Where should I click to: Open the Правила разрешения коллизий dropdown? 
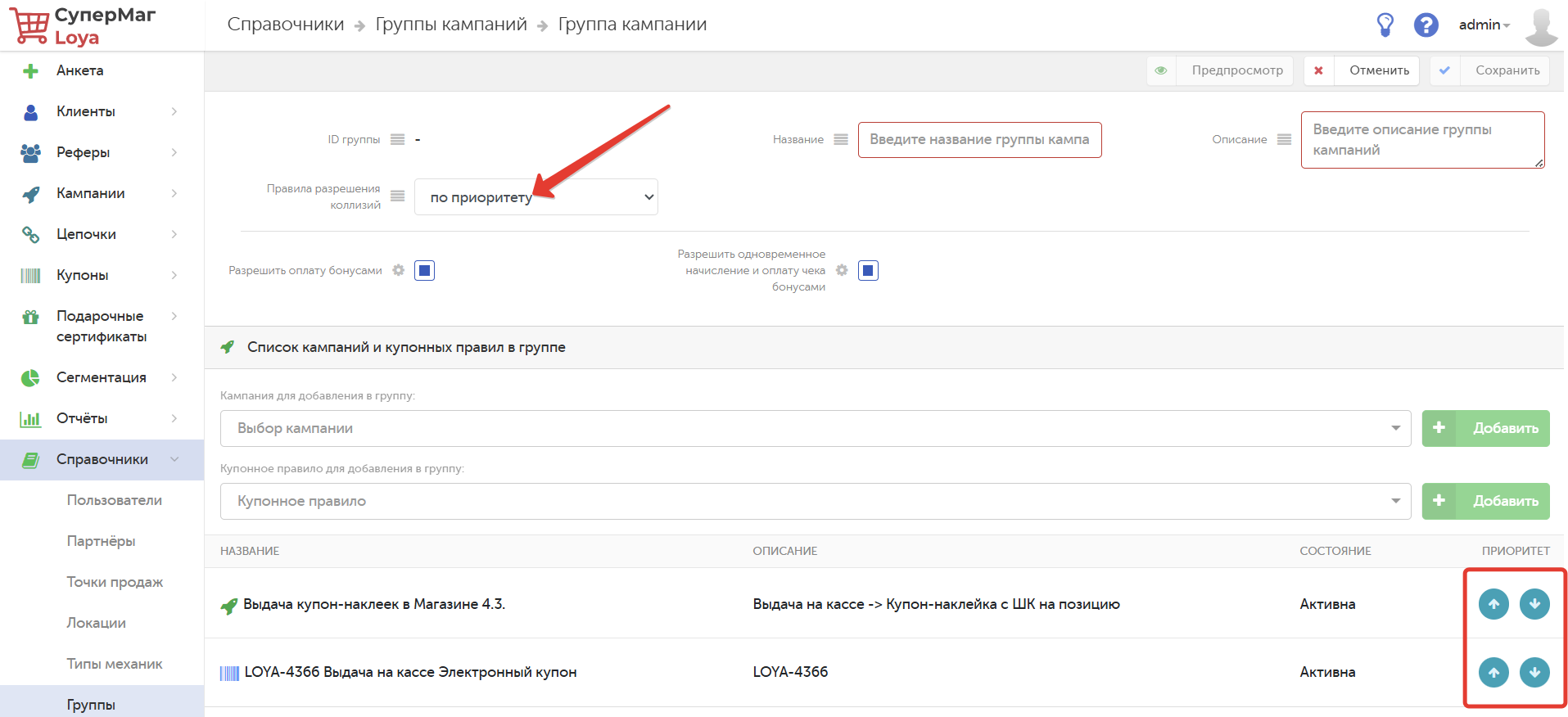point(536,197)
